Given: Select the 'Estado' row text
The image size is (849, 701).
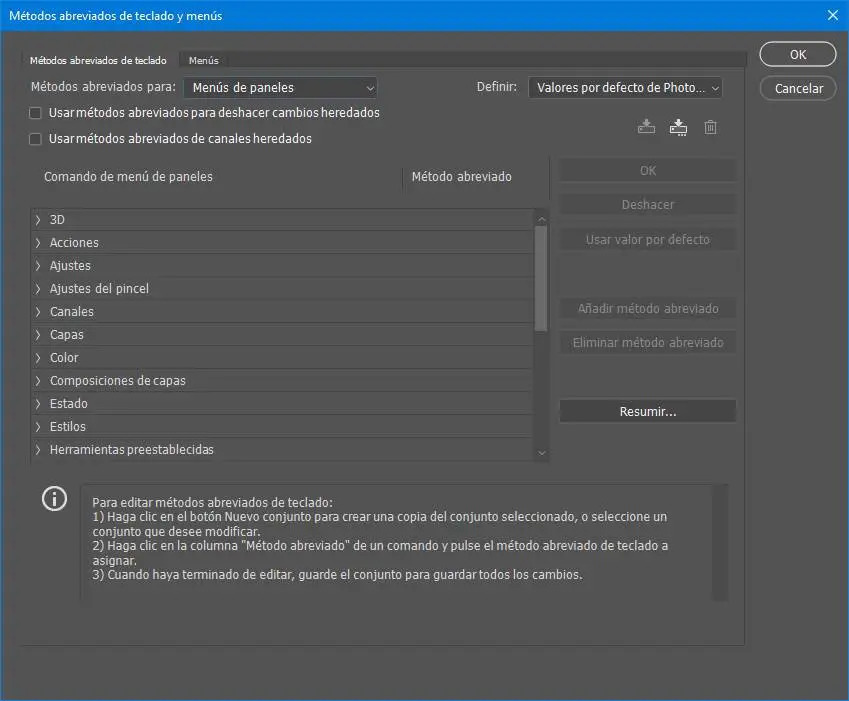Looking at the screenshot, I should [69, 404].
